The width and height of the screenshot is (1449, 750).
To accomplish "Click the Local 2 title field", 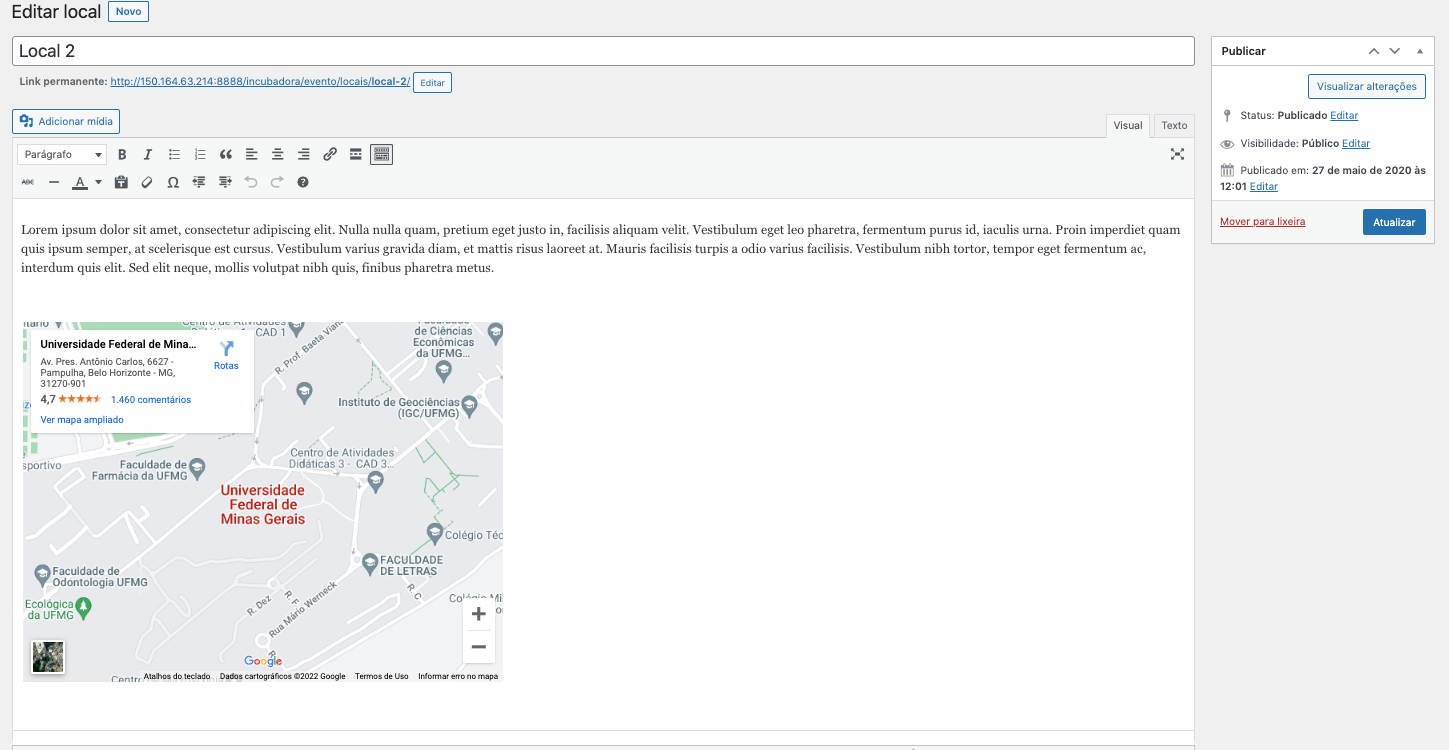I will tap(603, 51).
